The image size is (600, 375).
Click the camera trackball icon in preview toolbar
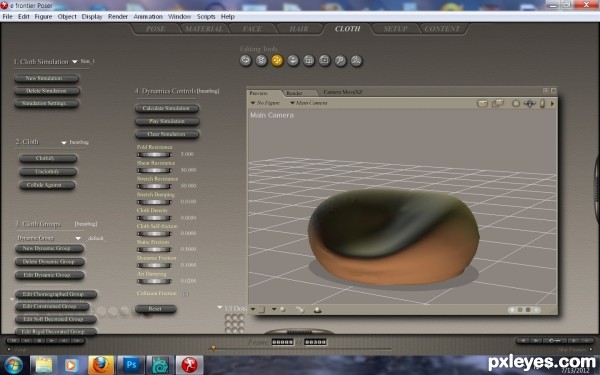[x=516, y=103]
